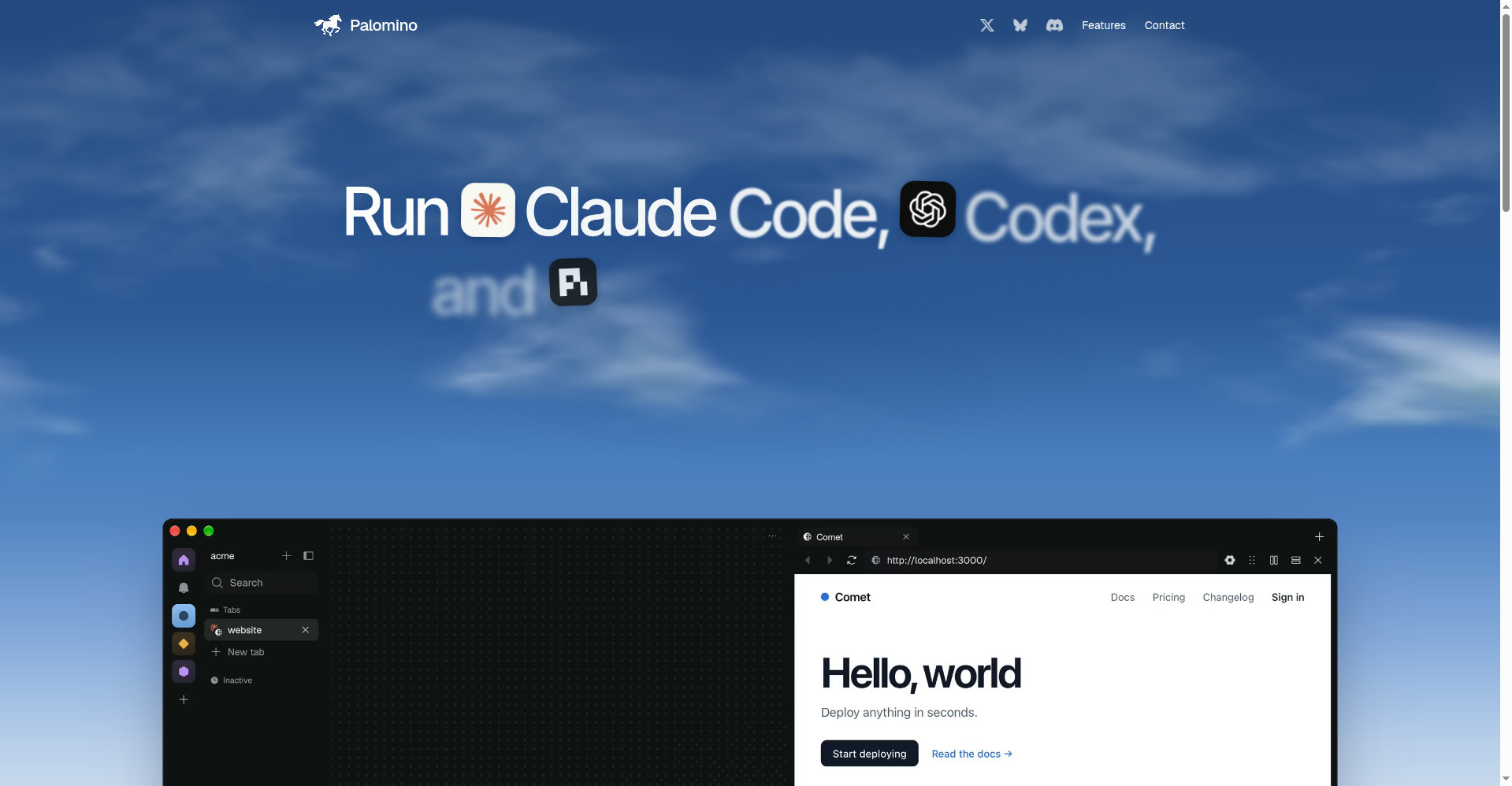Close the website tab
The width and height of the screenshot is (1512, 786).
[x=305, y=630]
